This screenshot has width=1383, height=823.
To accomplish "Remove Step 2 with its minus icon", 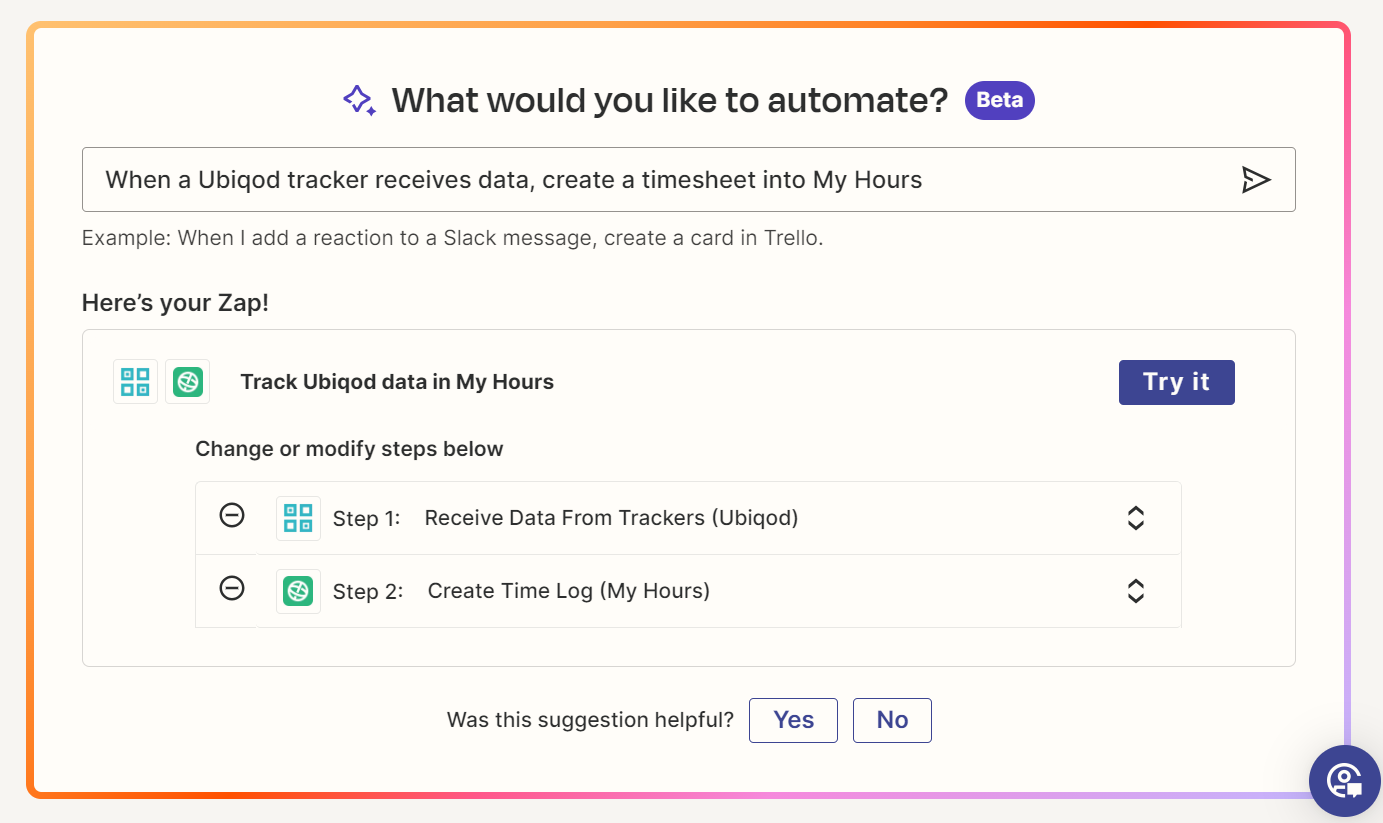I will pos(232,588).
